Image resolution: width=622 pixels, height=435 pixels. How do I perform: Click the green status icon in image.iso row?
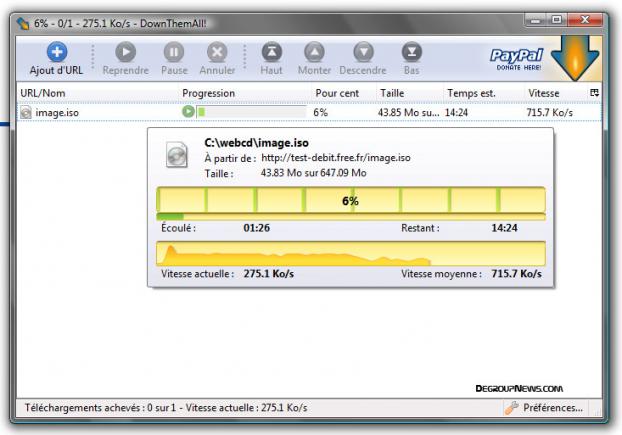coord(187,113)
